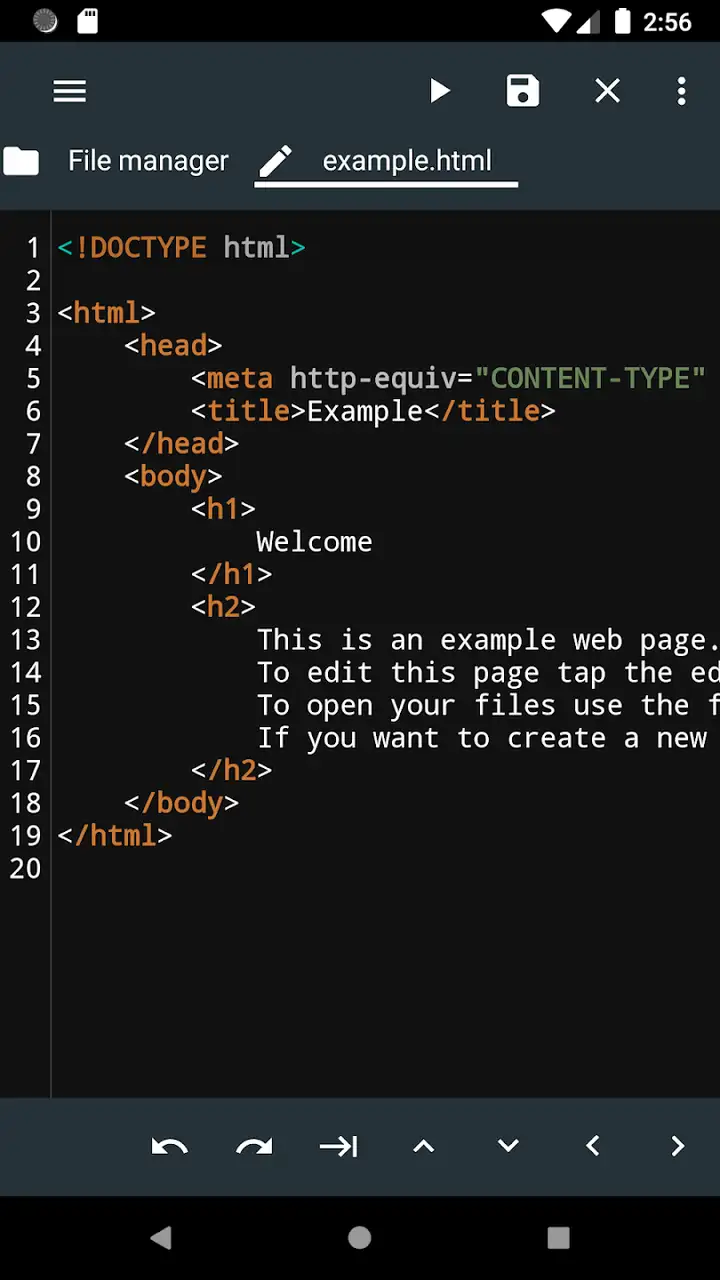Switch to the File manager tab
This screenshot has height=1280, width=720.
(x=148, y=161)
